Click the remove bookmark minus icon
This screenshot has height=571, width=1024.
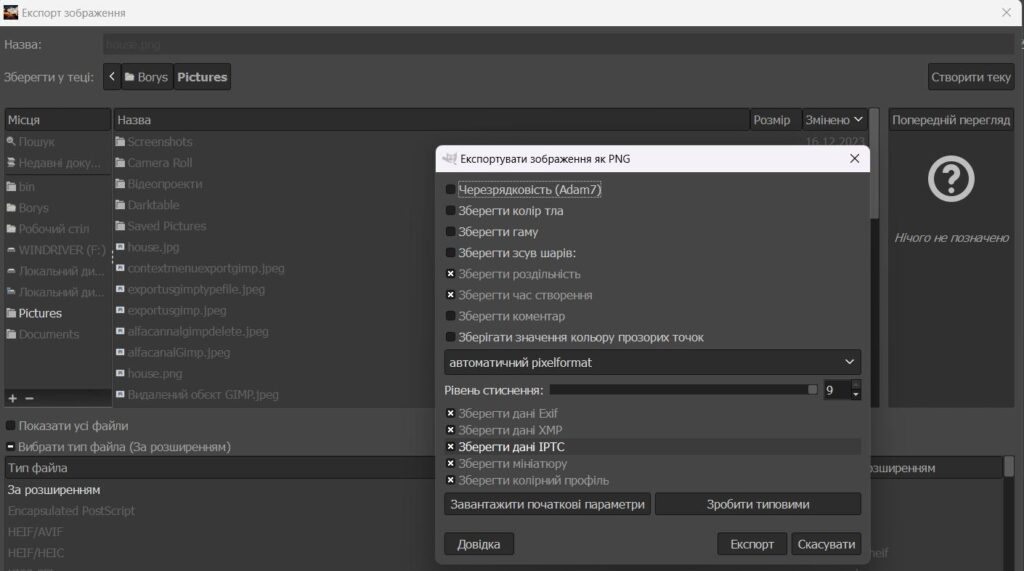click(29, 398)
